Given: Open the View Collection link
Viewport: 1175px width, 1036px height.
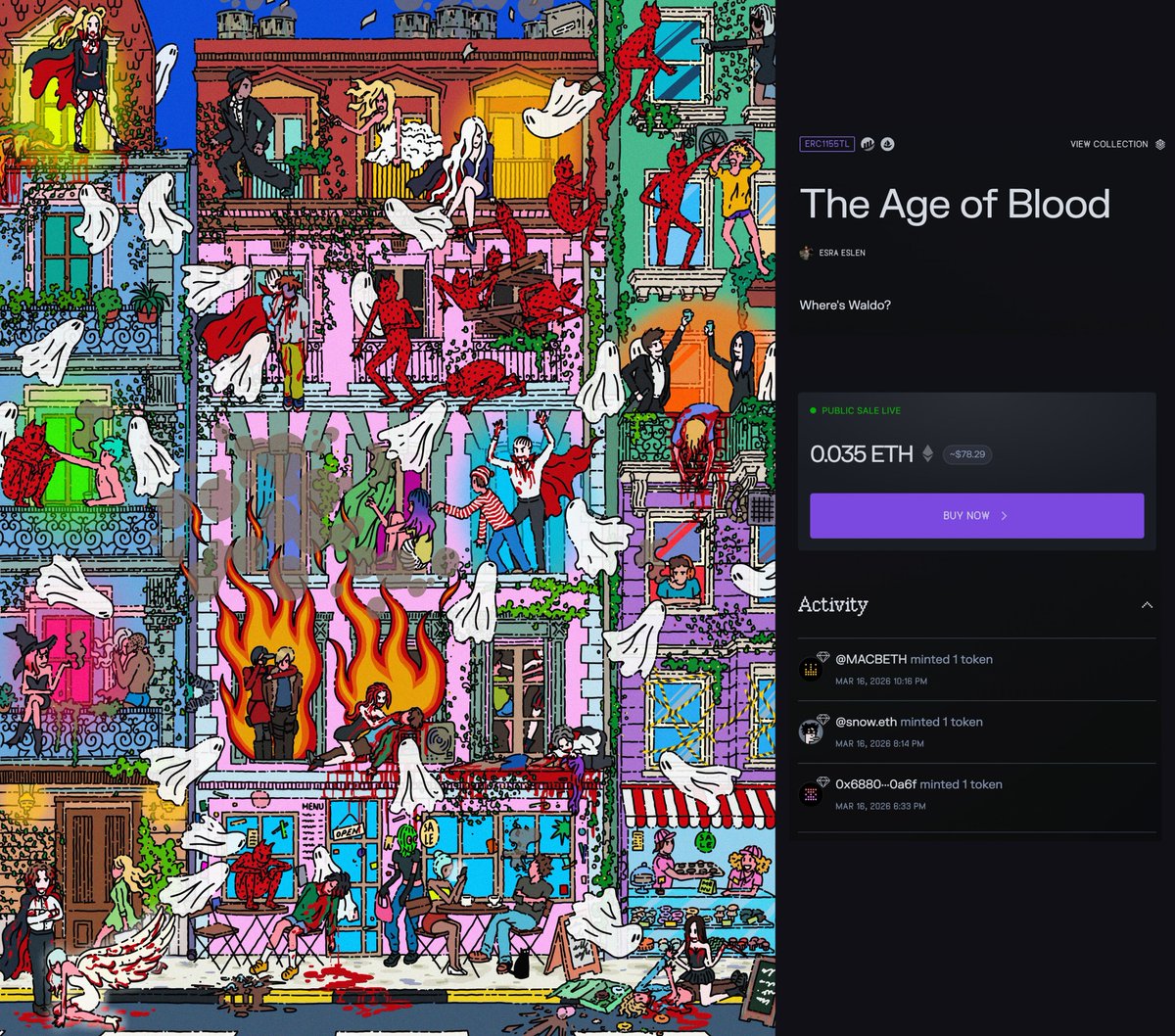Looking at the screenshot, I should pyautogui.click(x=1108, y=144).
